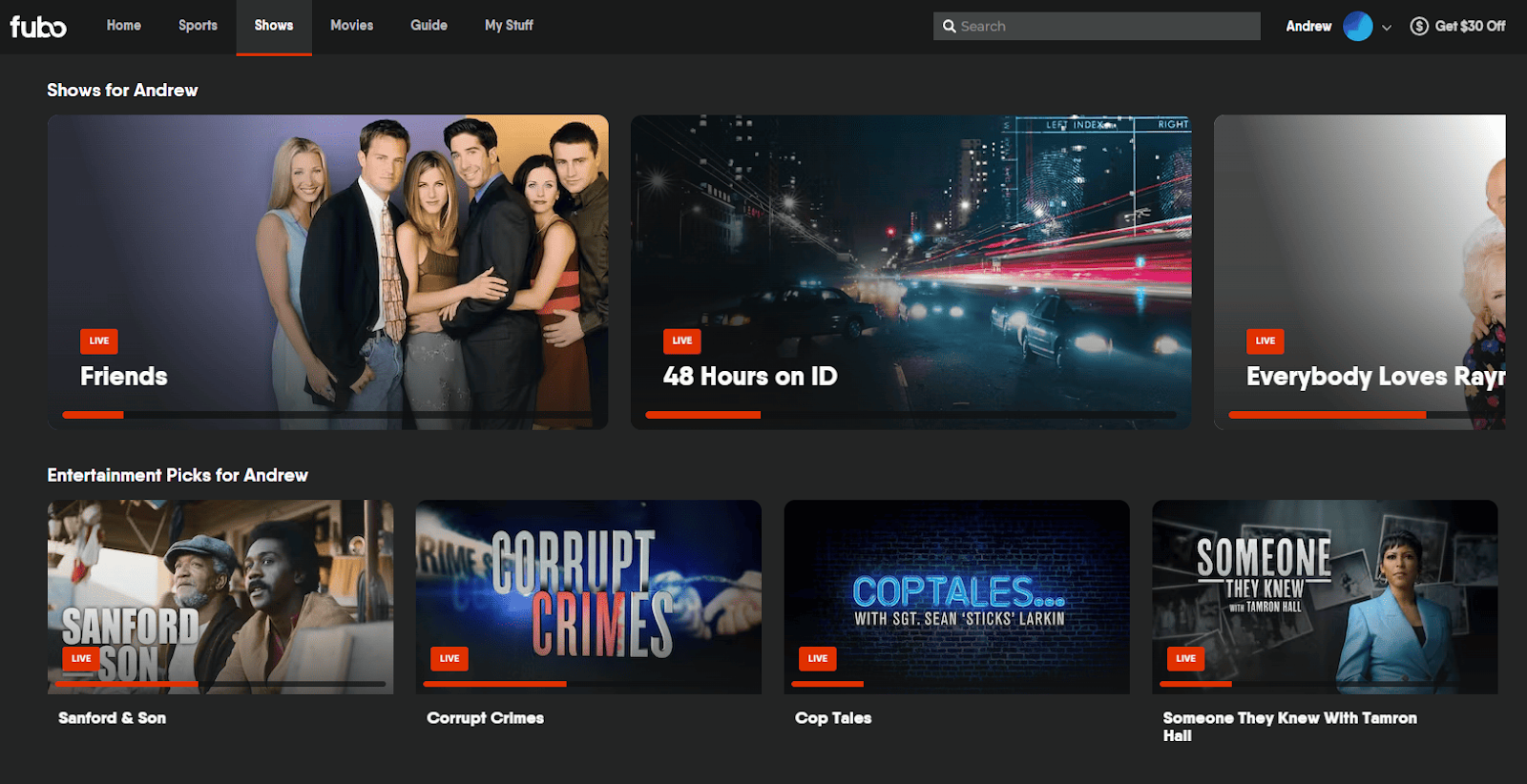Click the Search input field
The height and width of the screenshot is (784, 1527).
pos(1097,27)
